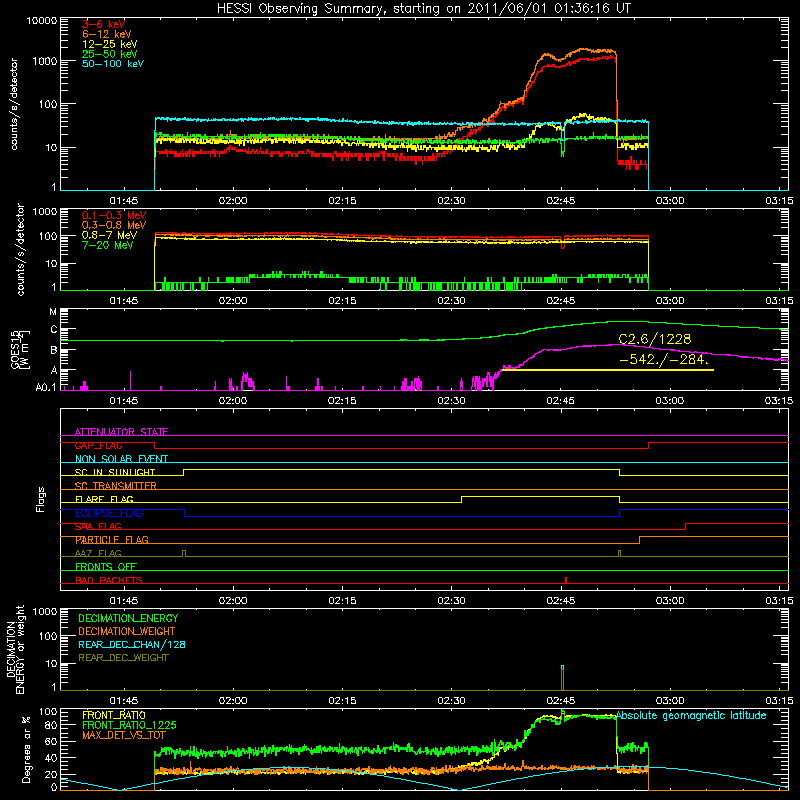Click the 'DECIMATION_WEIGHT' legend label
Viewport: 800px width, 800px height.
[127, 631]
